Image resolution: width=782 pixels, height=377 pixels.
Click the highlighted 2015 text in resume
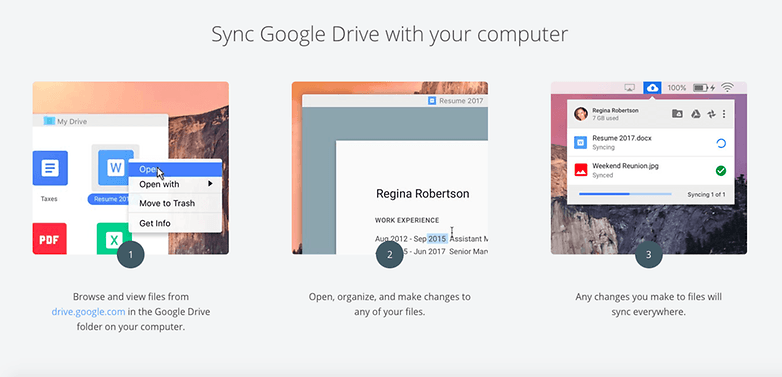[x=437, y=238]
